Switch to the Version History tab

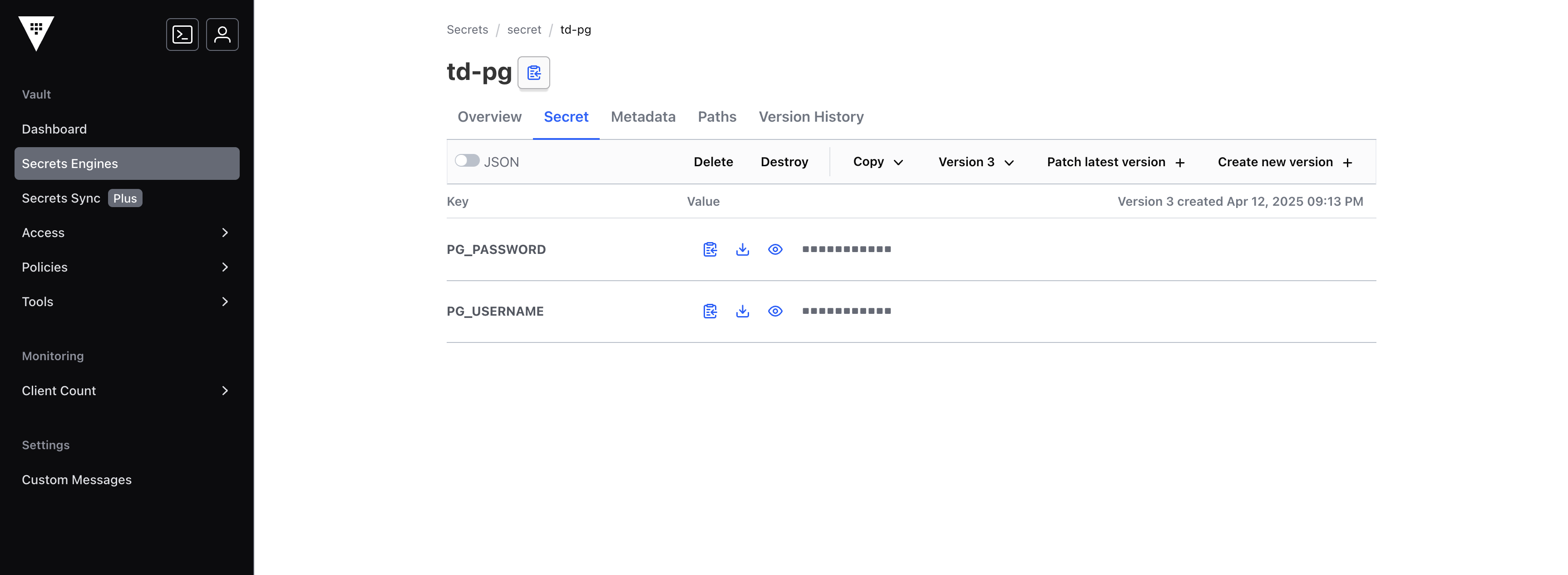click(x=811, y=117)
